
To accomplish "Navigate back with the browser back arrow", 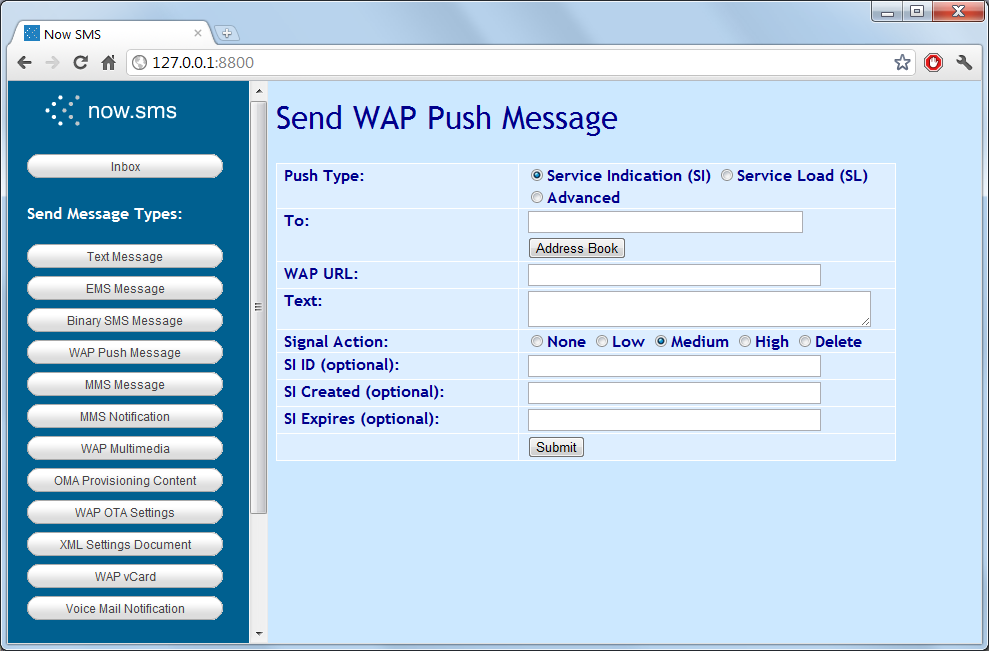I will tap(24, 62).
